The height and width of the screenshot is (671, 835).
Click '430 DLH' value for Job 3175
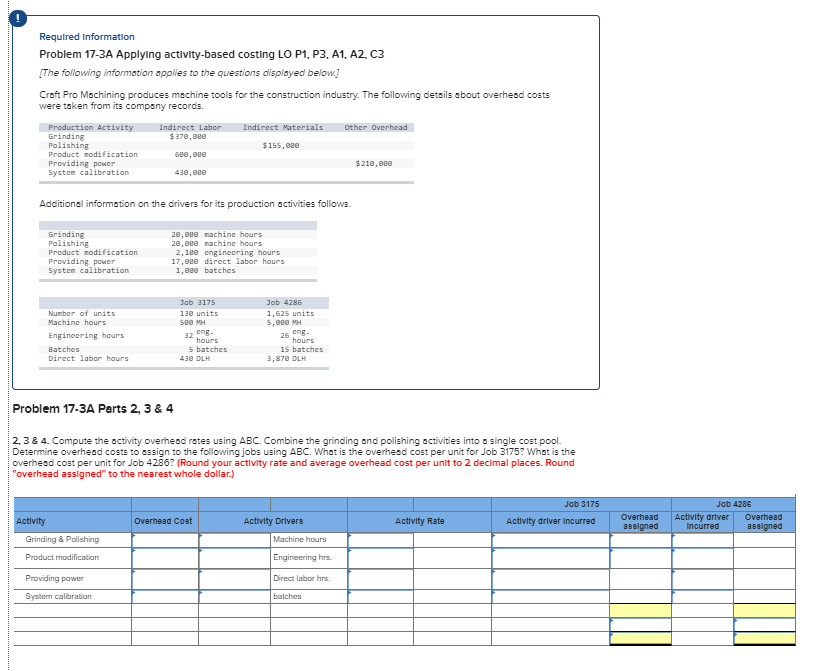pyautogui.click(x=194, y=358)
